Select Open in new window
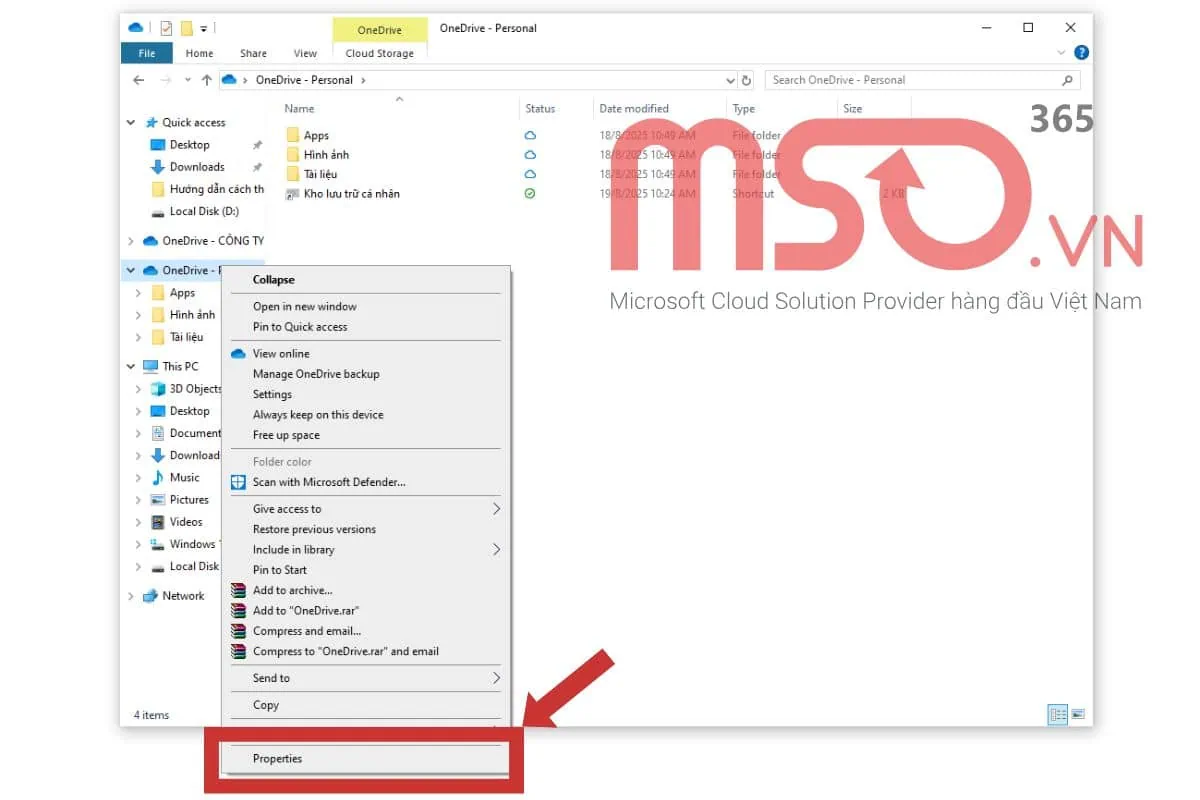 366,306
